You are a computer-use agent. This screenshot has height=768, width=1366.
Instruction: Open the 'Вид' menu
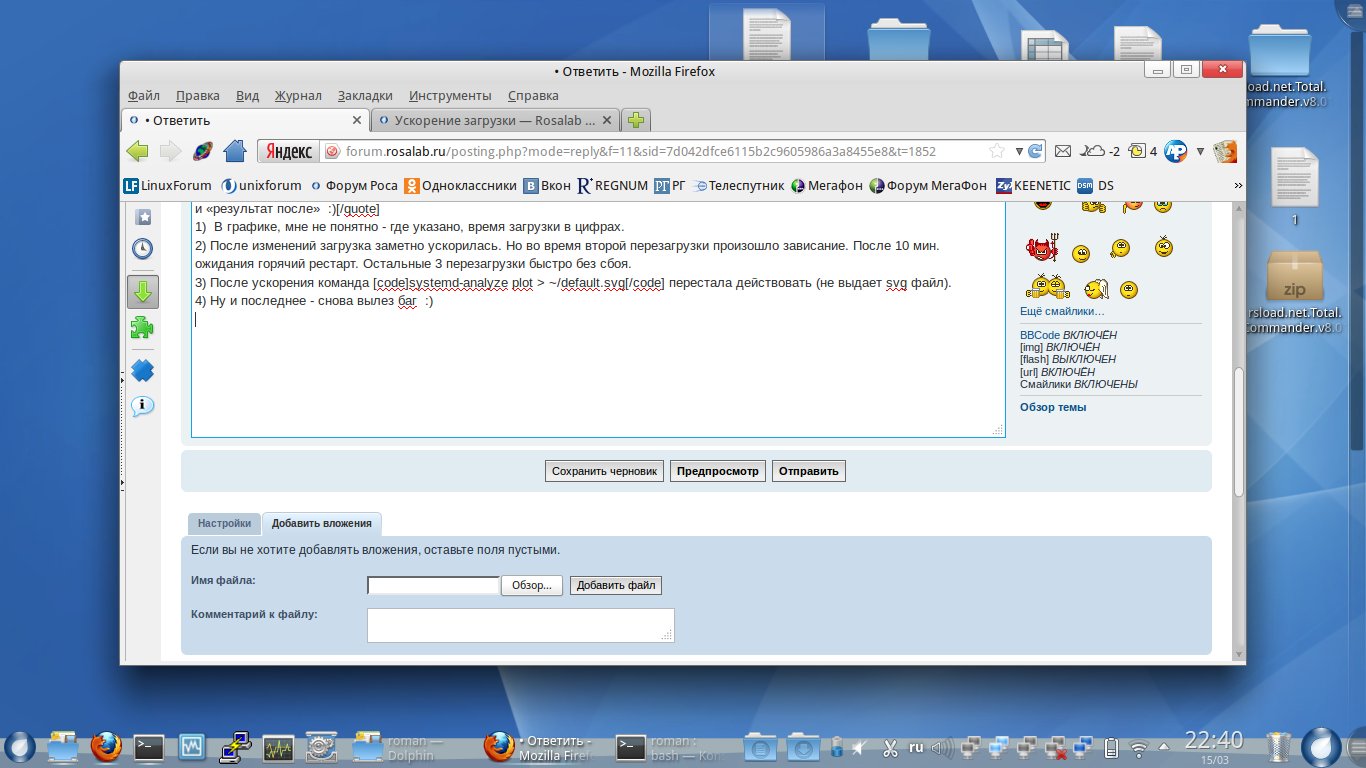[247, 96]
